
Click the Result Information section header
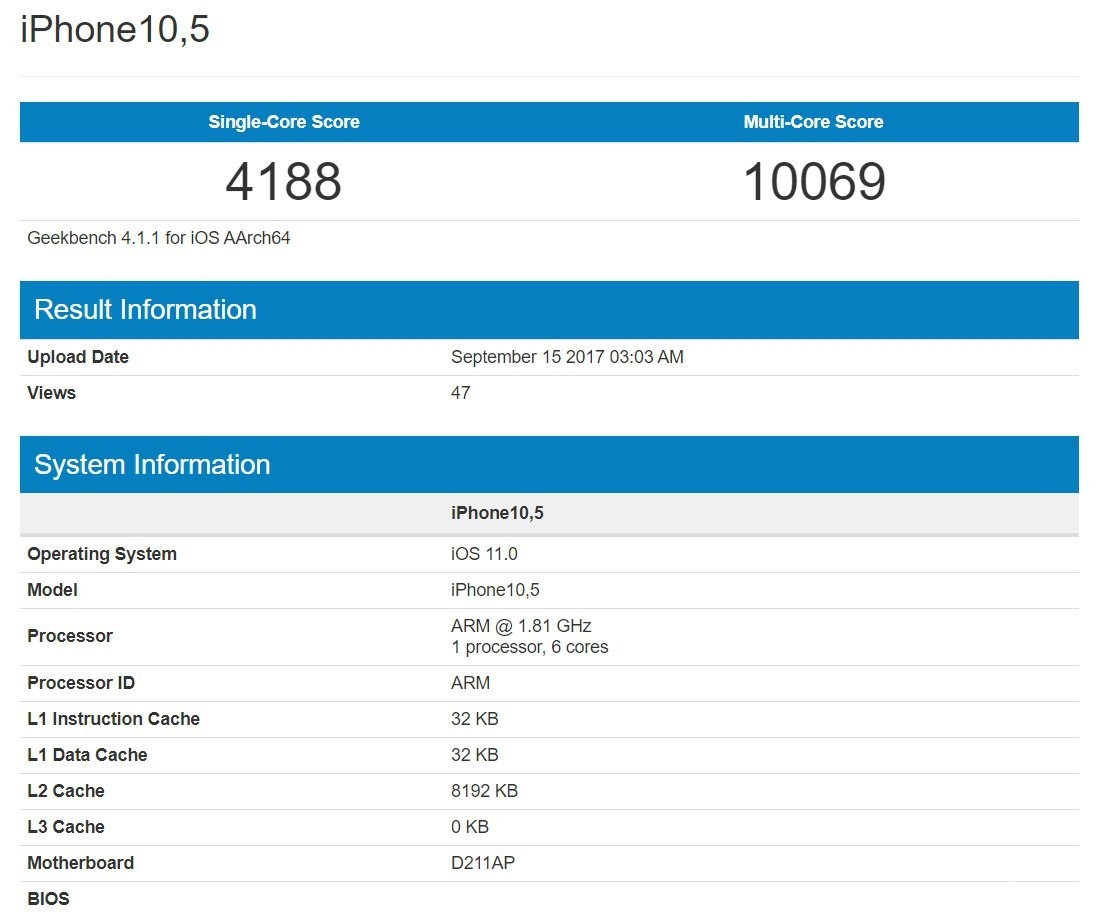(x=146, y=310)
